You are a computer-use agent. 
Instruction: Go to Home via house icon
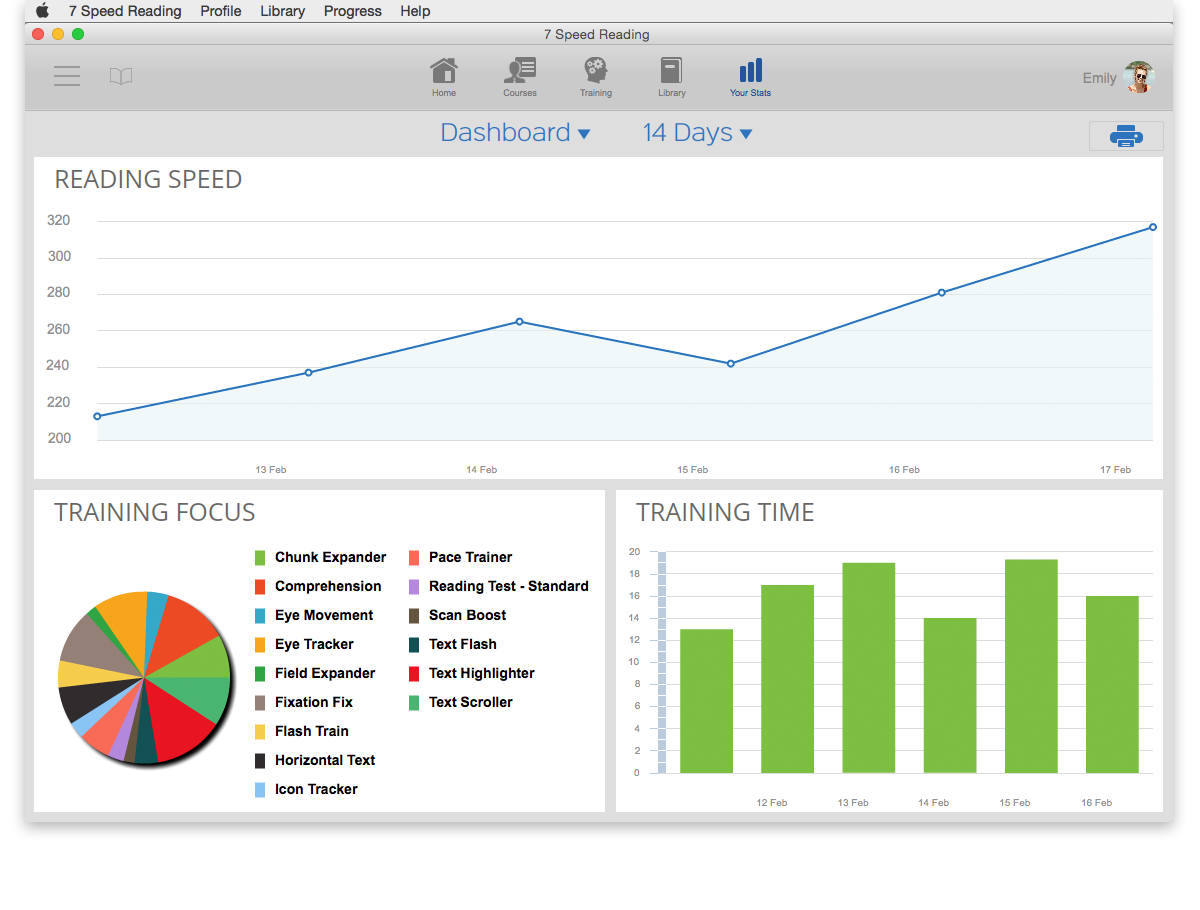(x=444, y=71)
